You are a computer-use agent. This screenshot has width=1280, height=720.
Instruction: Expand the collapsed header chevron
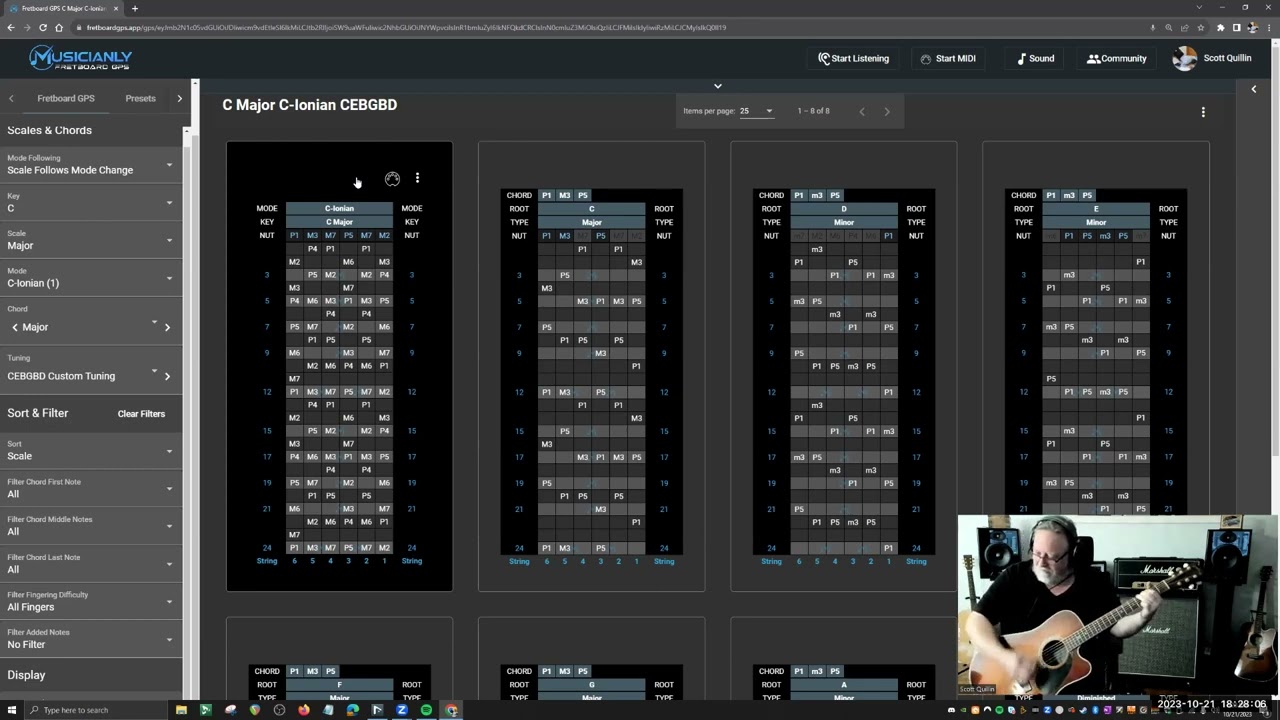coord(717,86)
